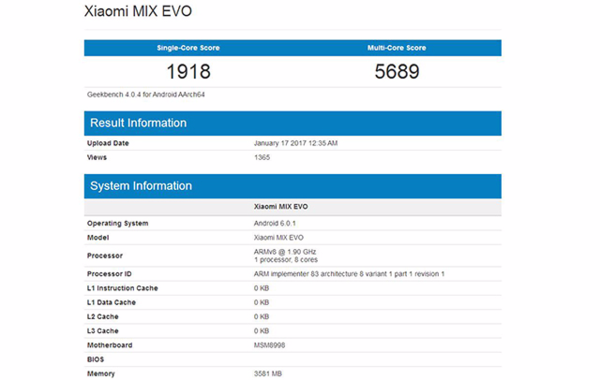Screen dimensions: 600x380
Task: Select the Operating System row value
Action: click(x=275, y=223)
